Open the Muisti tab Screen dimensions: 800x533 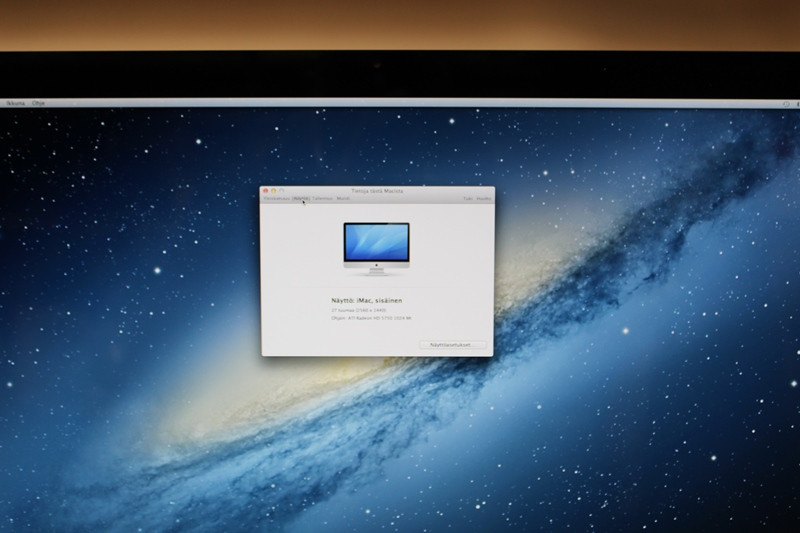[x=343, y=198]
